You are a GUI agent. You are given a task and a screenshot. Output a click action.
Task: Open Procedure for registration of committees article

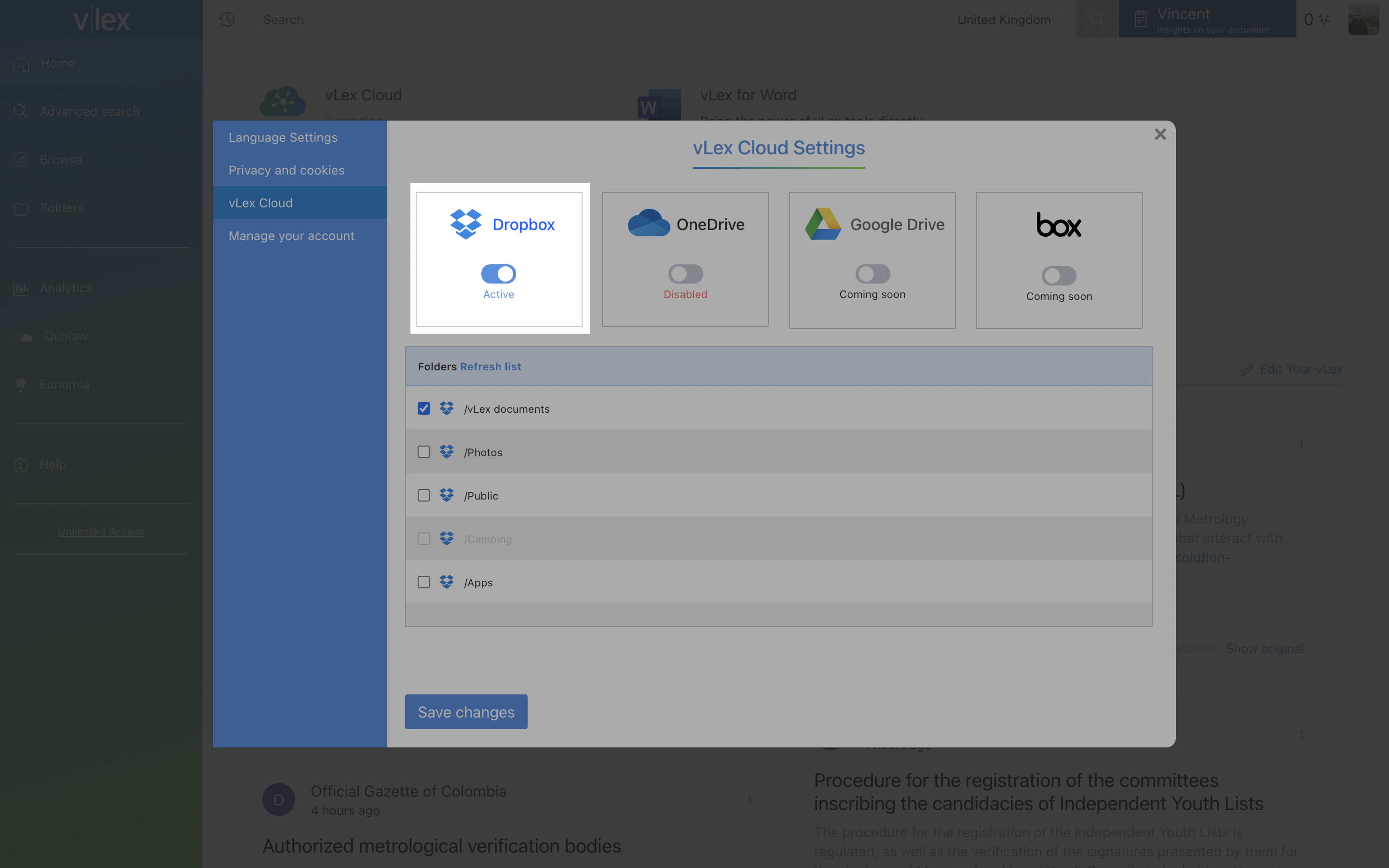tap(1038, 792)
